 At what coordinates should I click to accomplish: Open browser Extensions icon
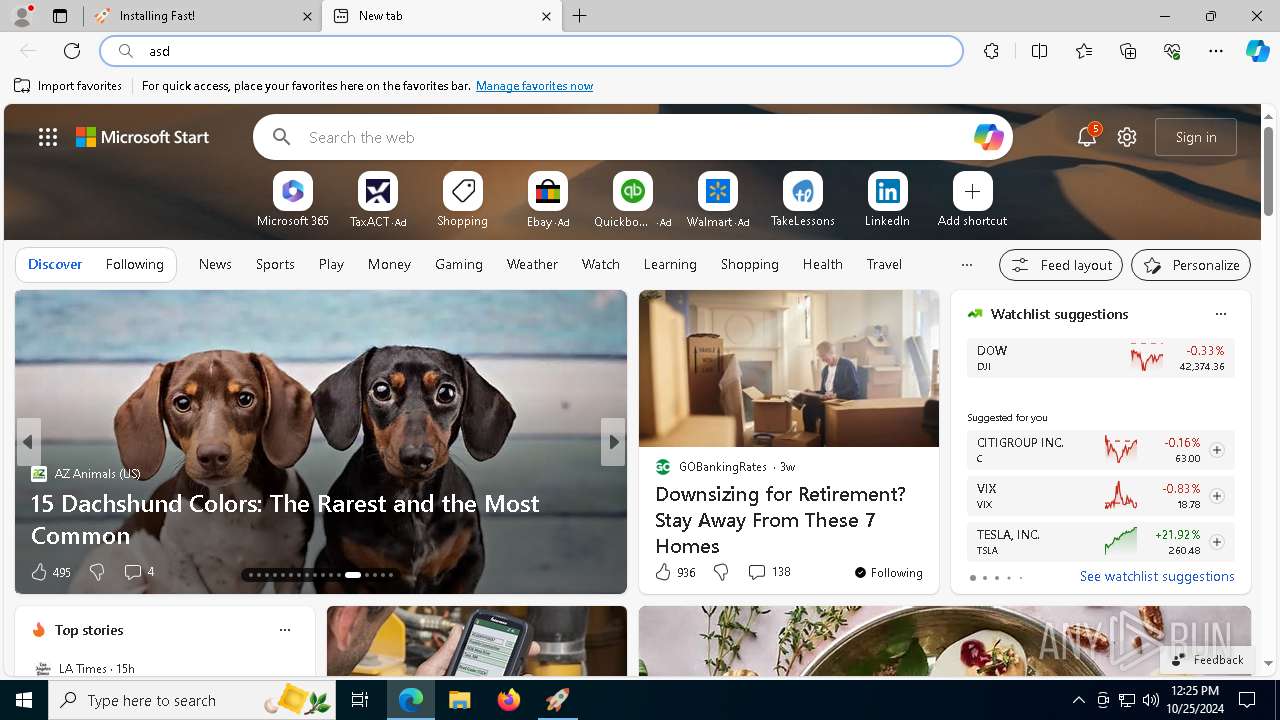pos(991,51)
